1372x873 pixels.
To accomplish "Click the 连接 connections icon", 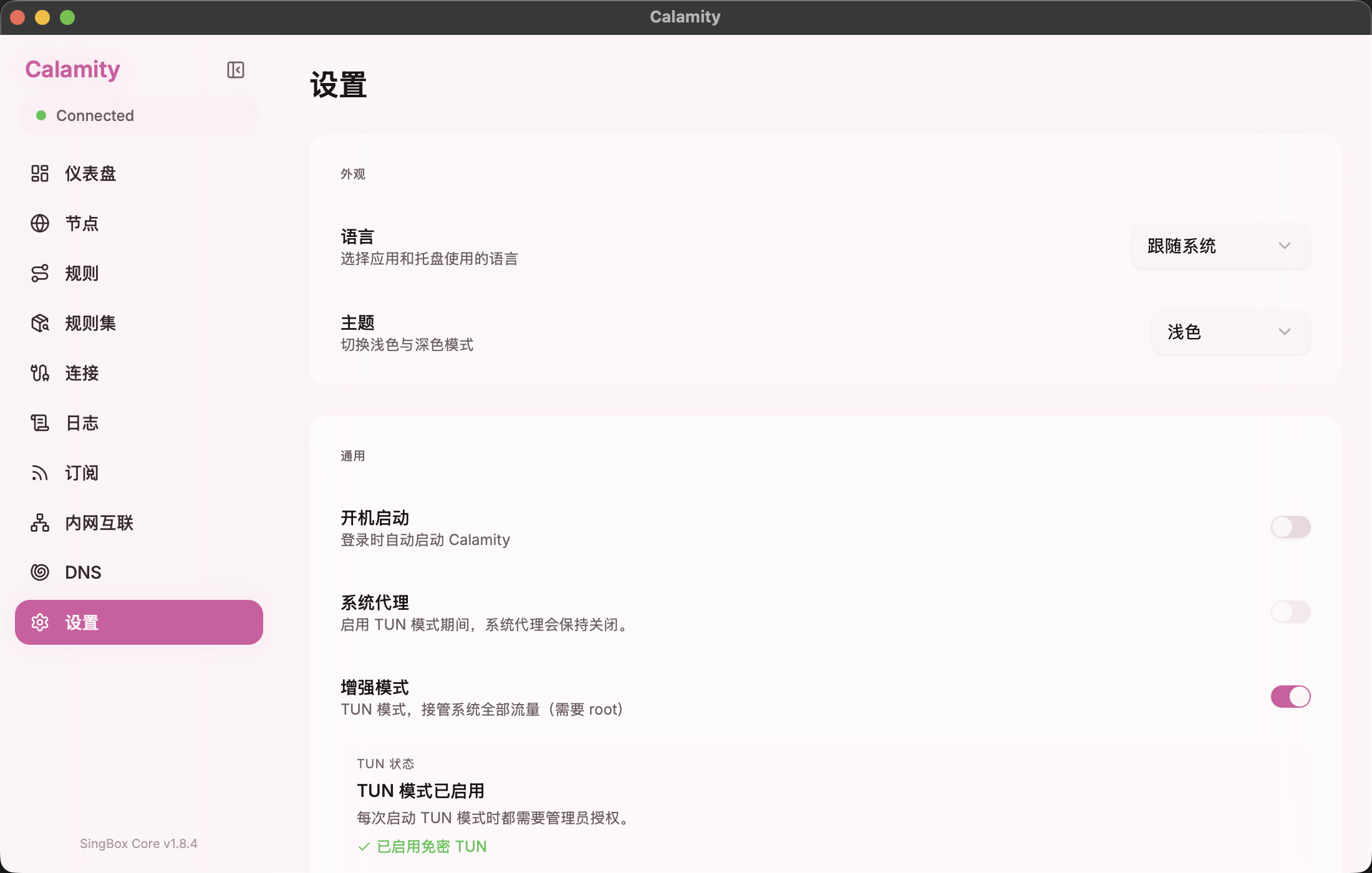I will [x=40, y=373].
